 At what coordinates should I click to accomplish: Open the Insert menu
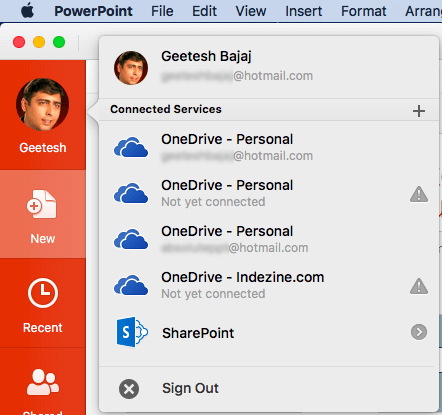coord(303,11)
